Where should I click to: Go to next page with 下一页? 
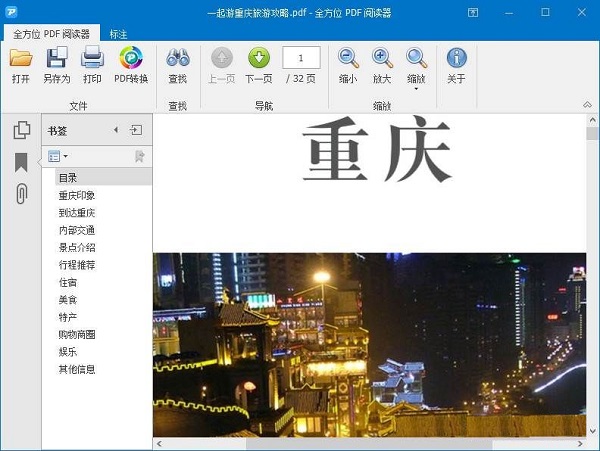point(259,58)
